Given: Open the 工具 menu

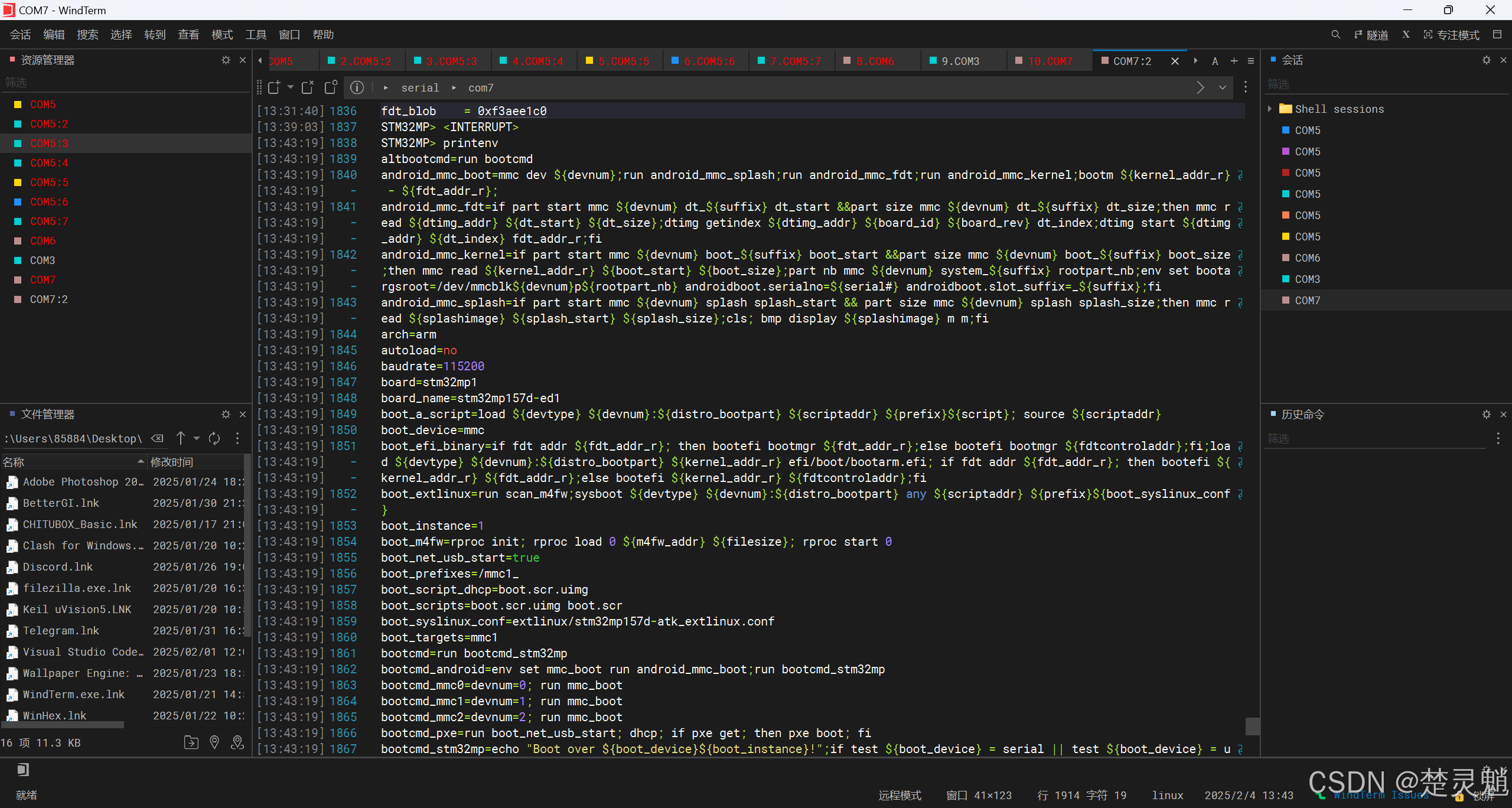Looking at the screenshot, I should 256,35.
